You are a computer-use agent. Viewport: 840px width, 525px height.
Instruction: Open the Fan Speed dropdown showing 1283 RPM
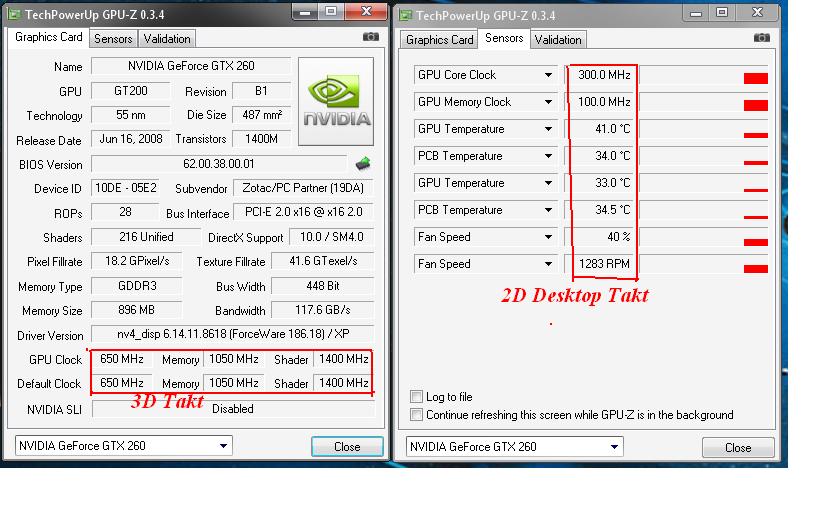(548, 264)
